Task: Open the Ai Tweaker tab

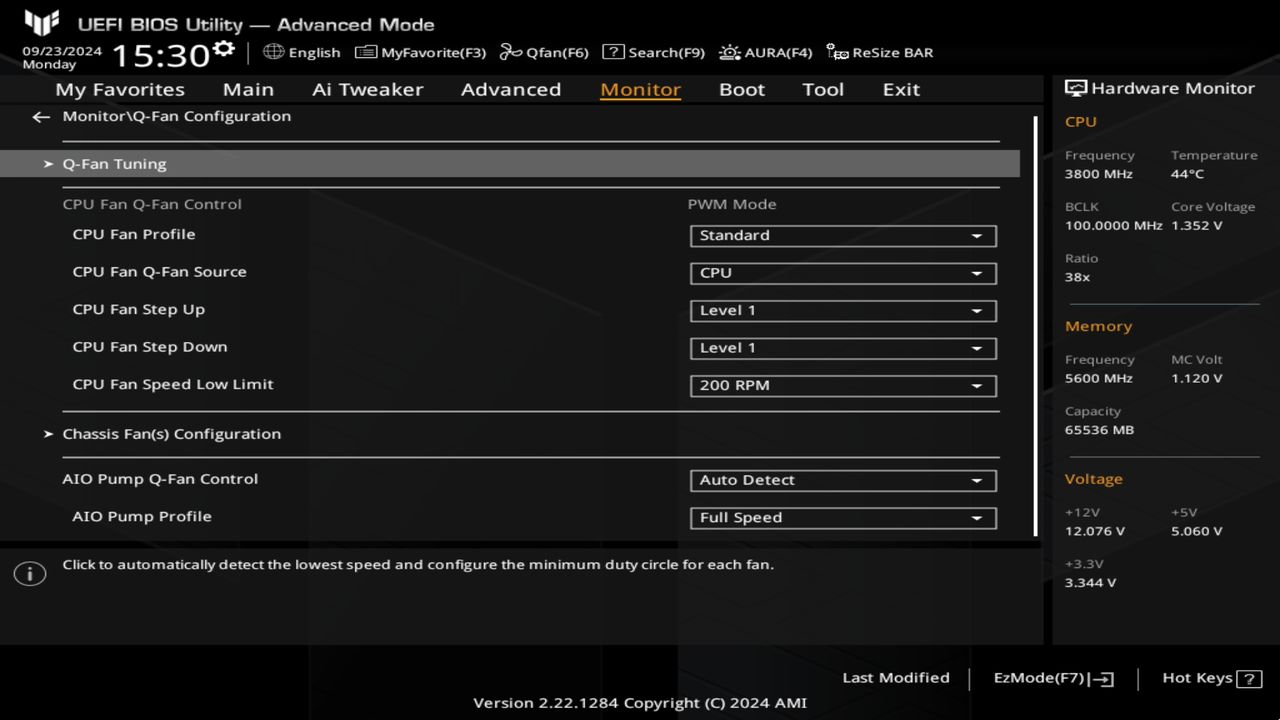Action: point(368,89)
